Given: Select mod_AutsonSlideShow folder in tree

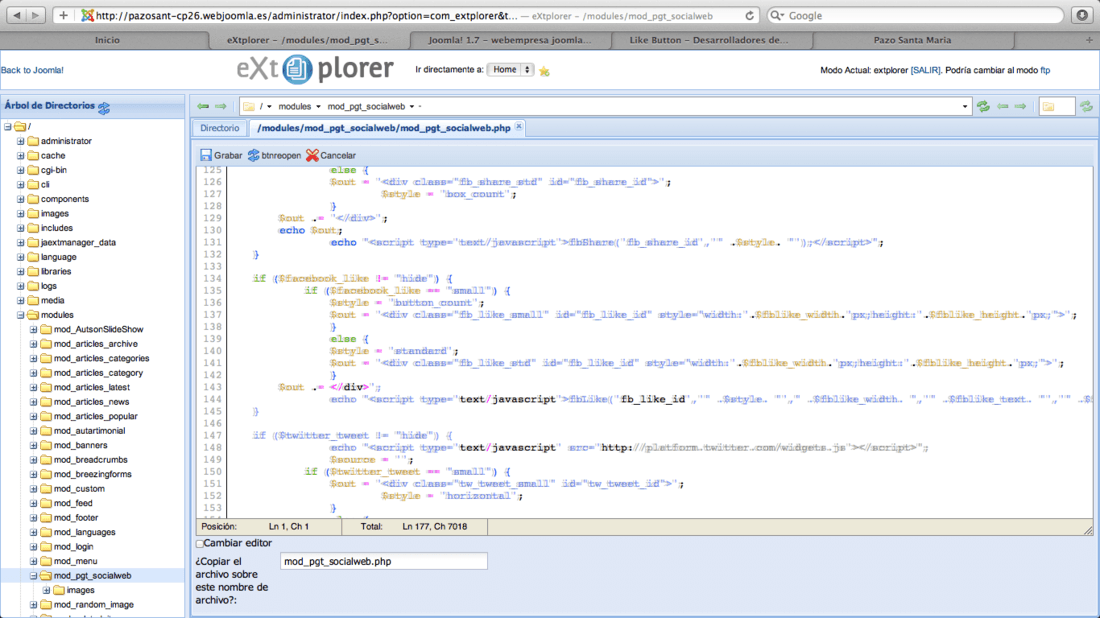Looking at the screenshot, I should tap(98, 330).
